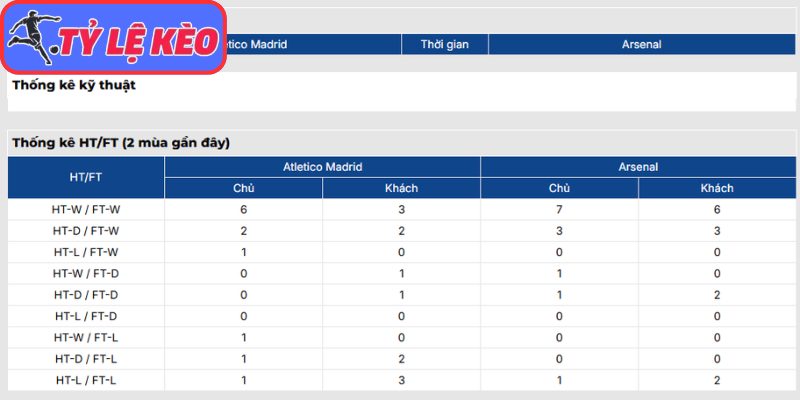This screenshot has height=400, width=800.
Task: Select the HT-D / FT-D row label
Action: point(86,294)
